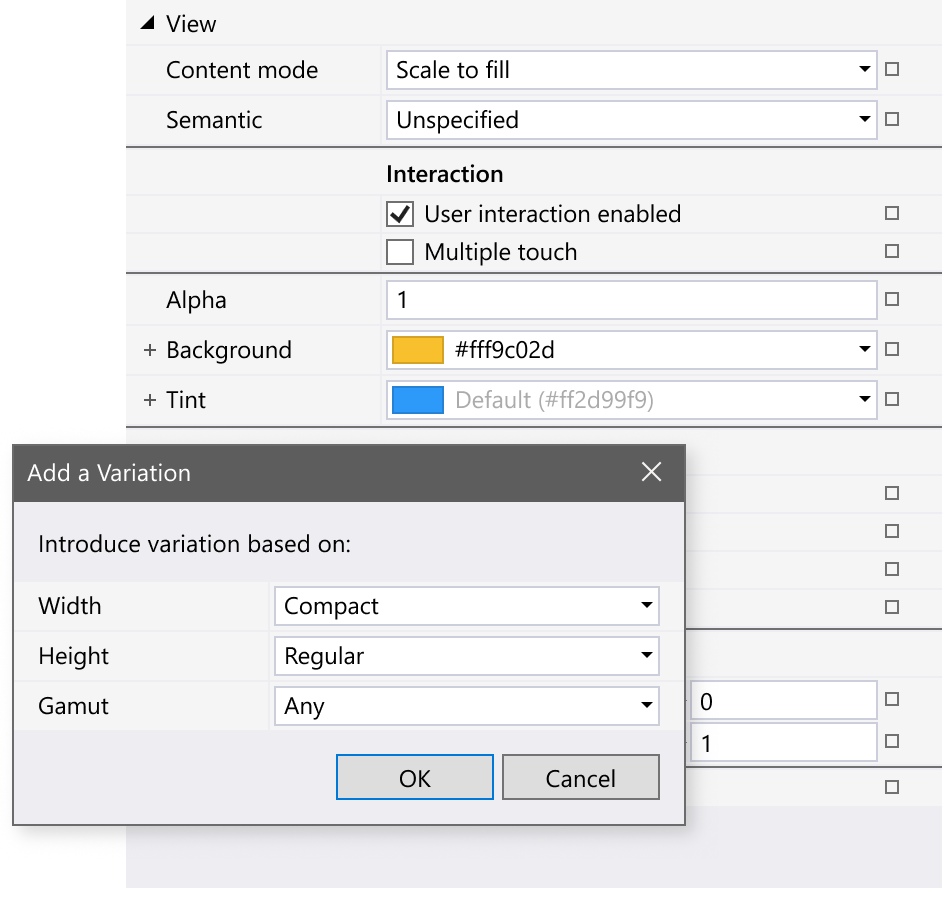Enable Multiple touch
Screen dimensions: 942x908
coord(400,252)
